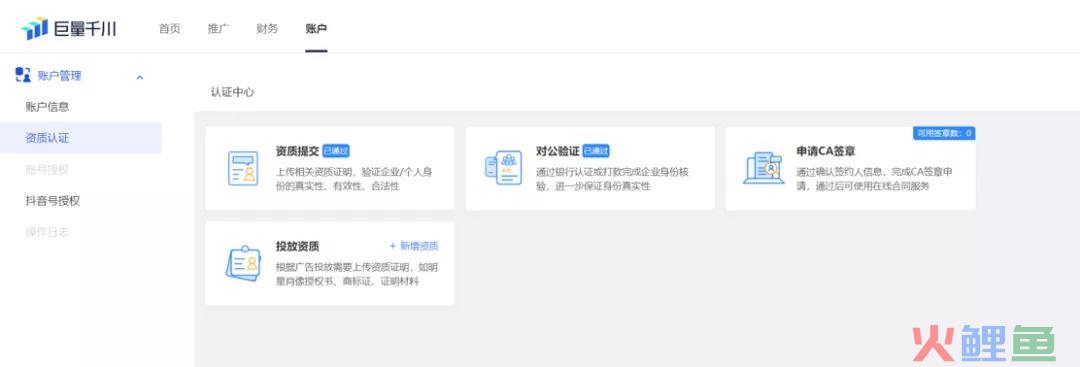Switch to the 推广 tab
The height and width of the screenshot is (367, 1080).
click(218, 29)
